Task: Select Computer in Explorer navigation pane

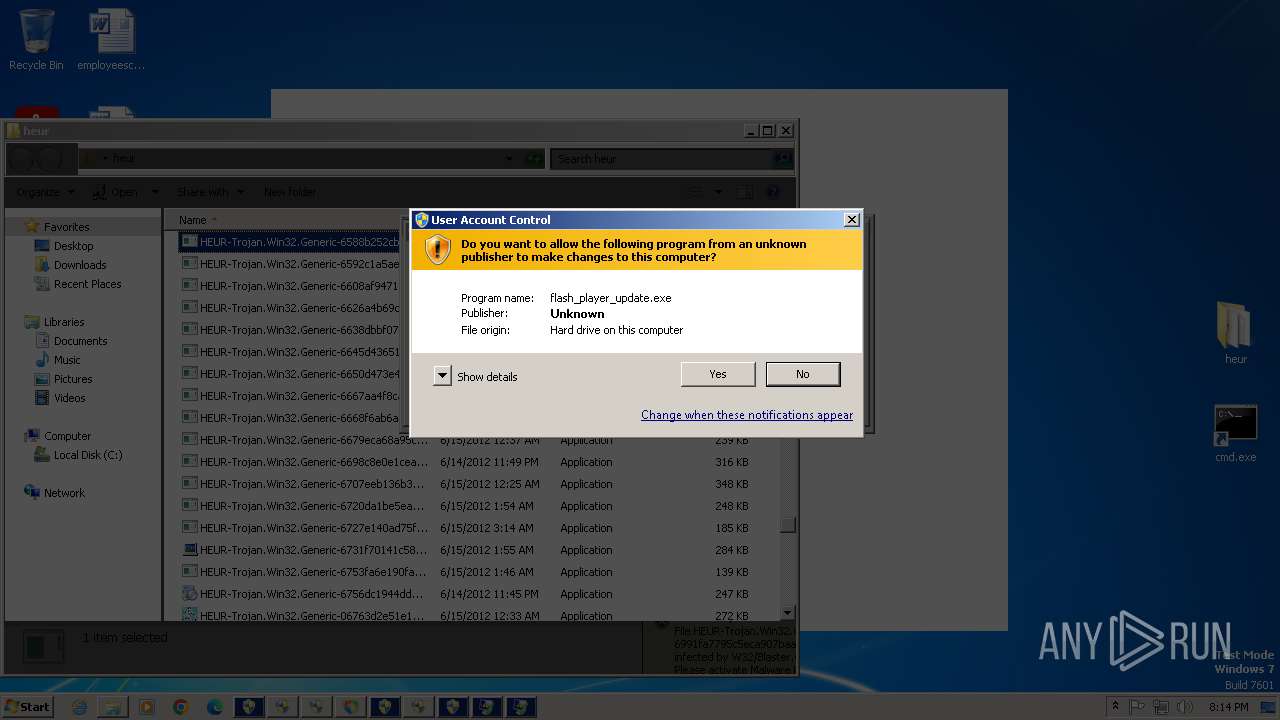Action: [67, 436]
